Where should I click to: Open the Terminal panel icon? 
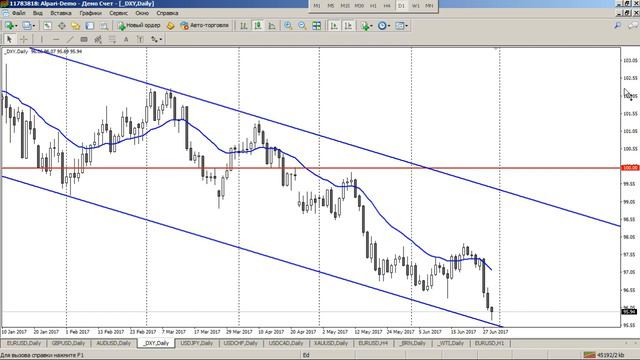(x=90, y=26)
